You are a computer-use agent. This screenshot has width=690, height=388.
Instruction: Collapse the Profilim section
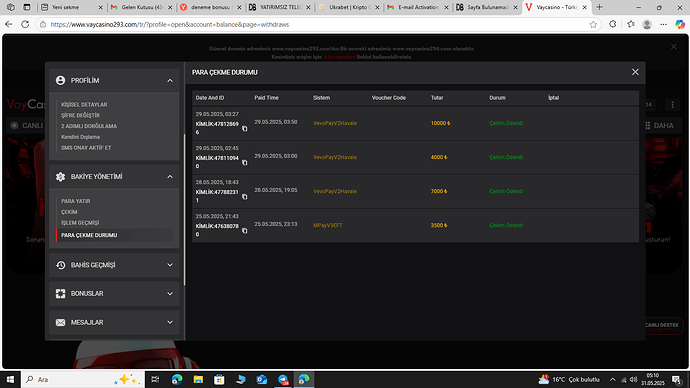170,81
